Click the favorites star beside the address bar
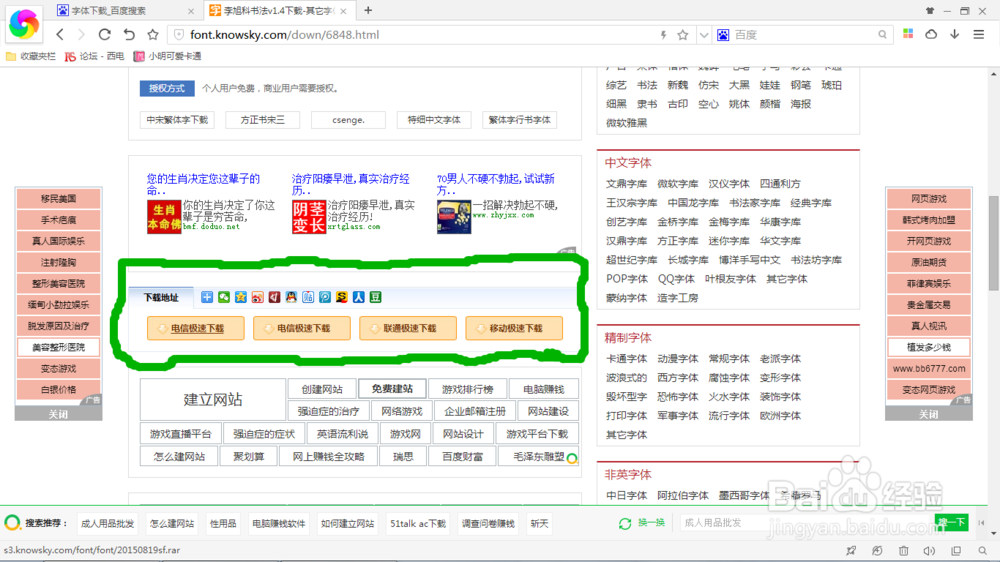 click(152, 34)
